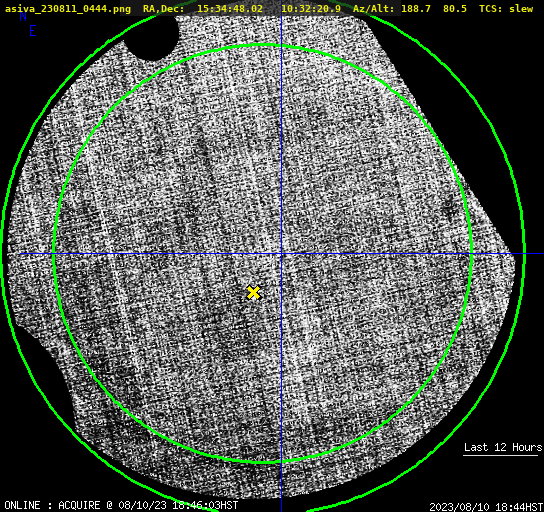Click the asiva_230811_0444.png filename label

click(x=68, y=8)
